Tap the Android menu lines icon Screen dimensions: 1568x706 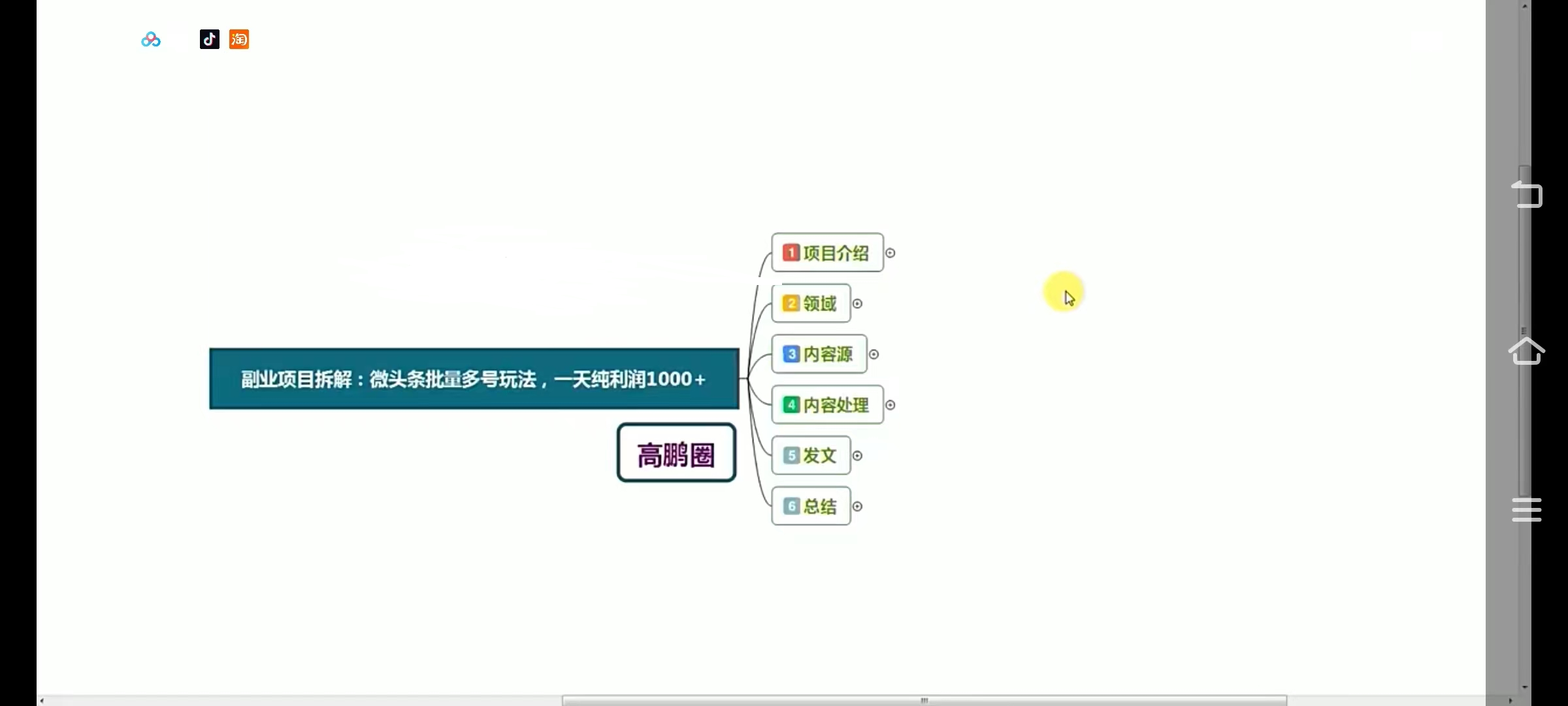tap(1527, 510)
